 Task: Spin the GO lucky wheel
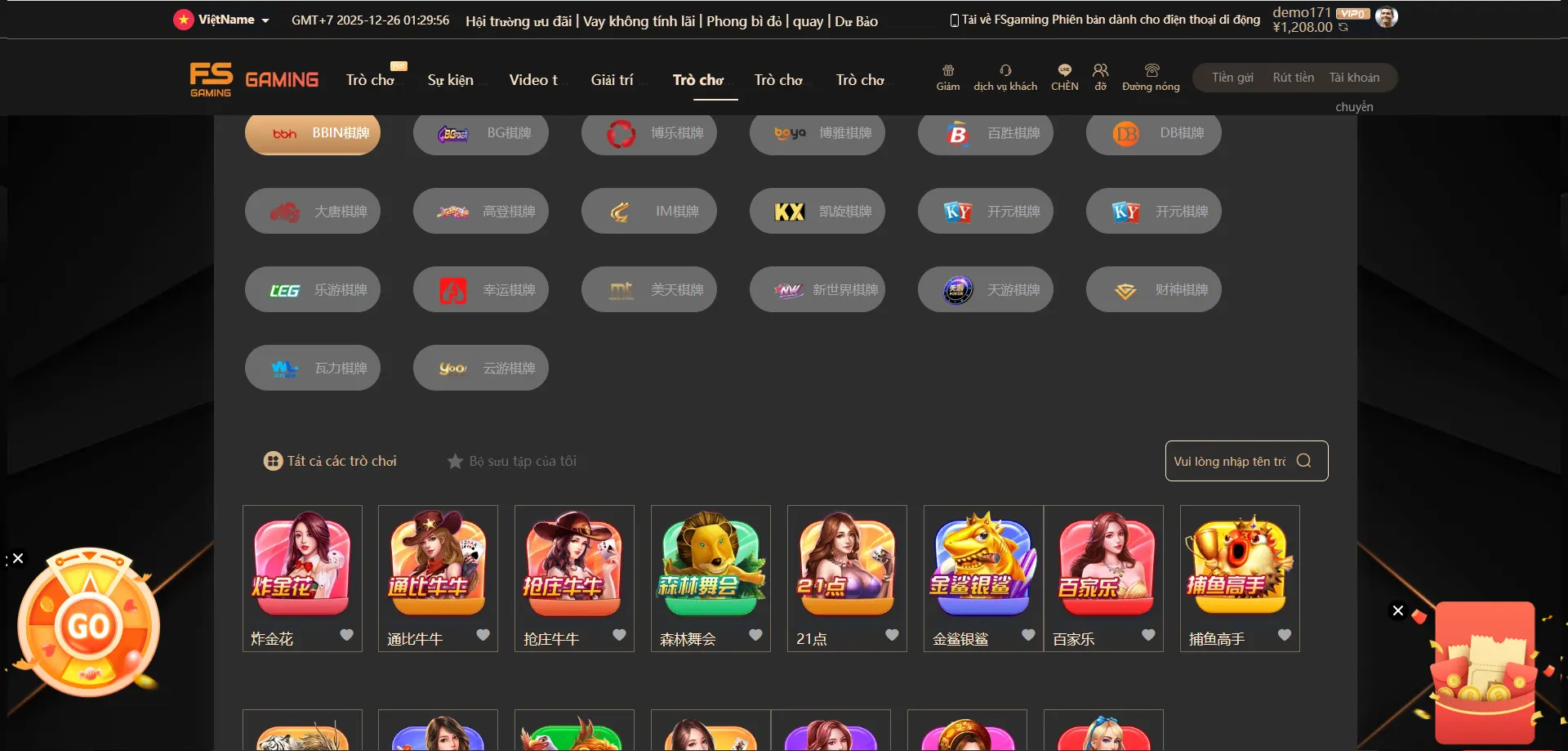click(x=89, y=626)
